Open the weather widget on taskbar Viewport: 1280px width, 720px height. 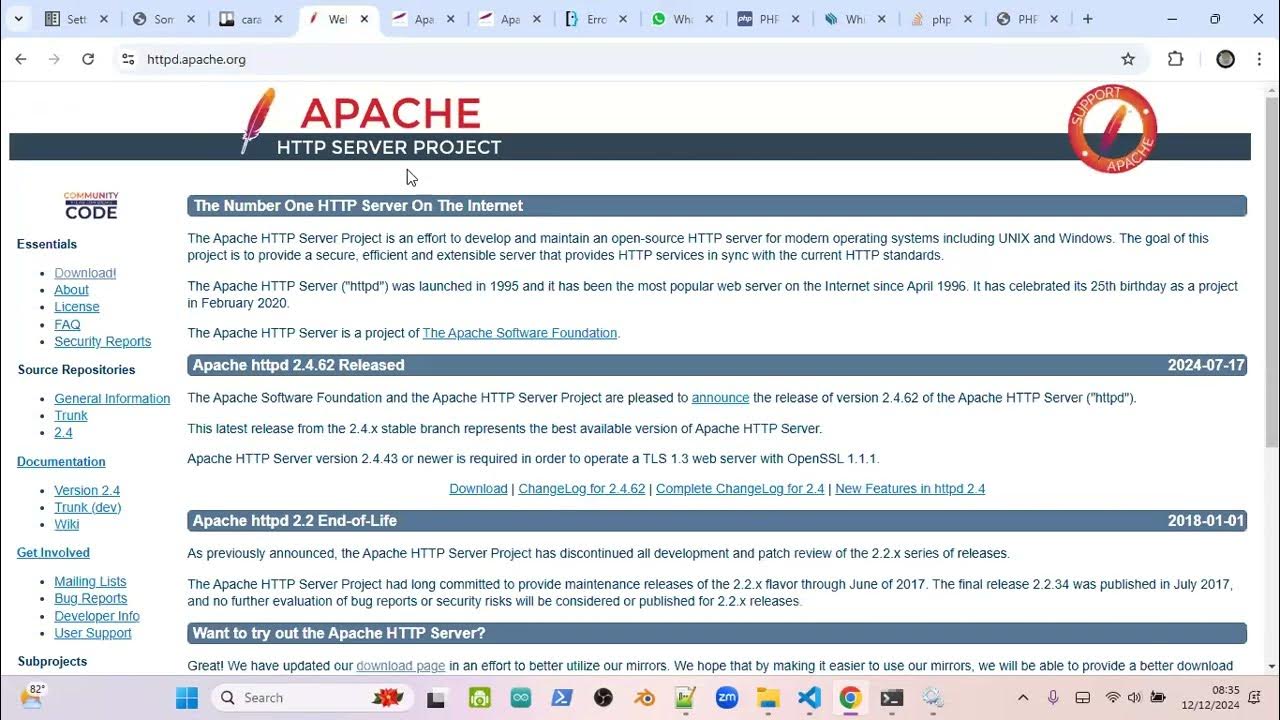pyautogui.click(x=33, y=697)
